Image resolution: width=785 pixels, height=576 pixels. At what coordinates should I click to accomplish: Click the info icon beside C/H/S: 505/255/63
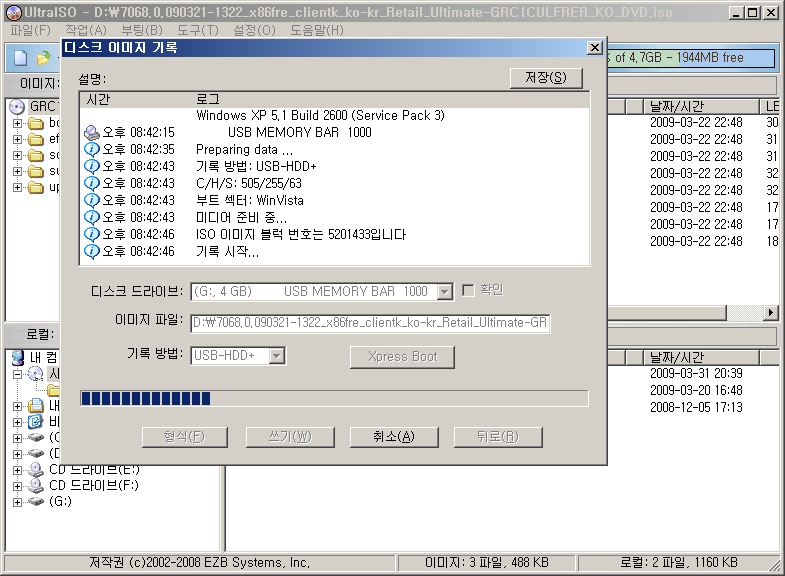[92, 183]
